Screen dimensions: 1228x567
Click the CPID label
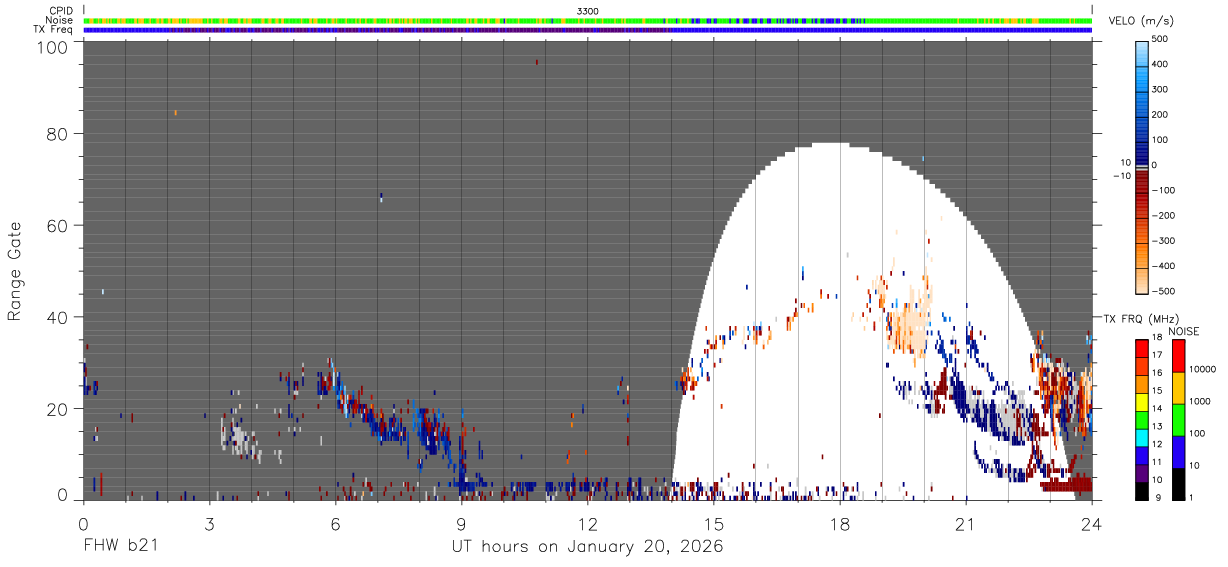click(63, 11)
